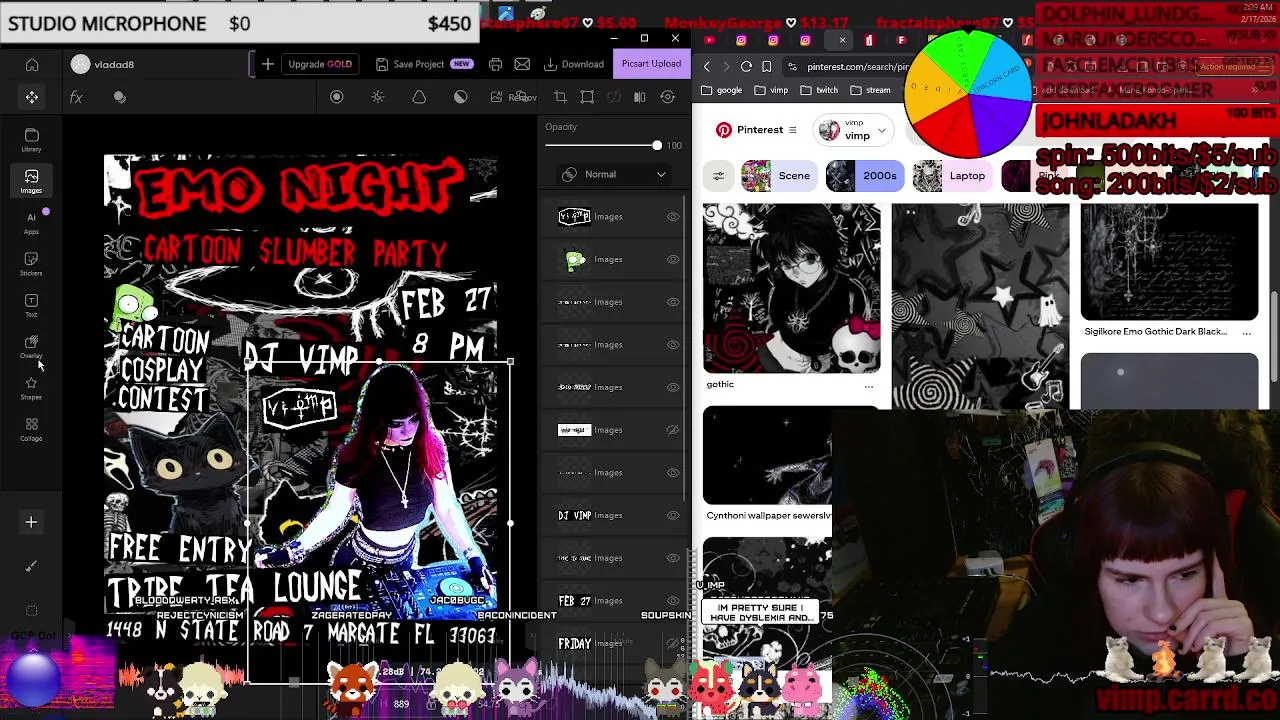
Task: Select the DJ VIMP layer row
Action: click(612, 515)
